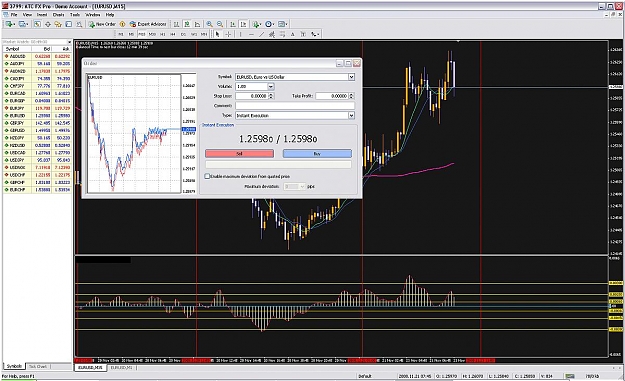This screenshot has height=381, width=625.
Task: Open the Tools menu
Action: pos(75,15)
